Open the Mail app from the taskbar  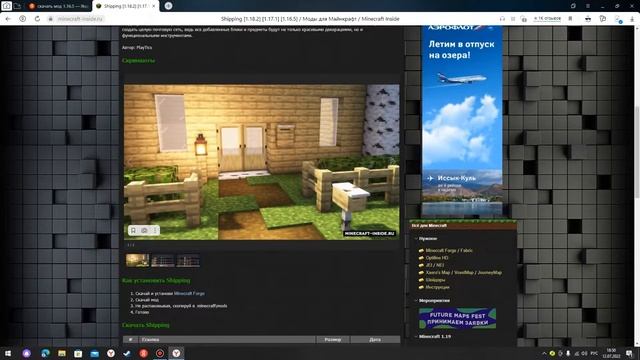point(95,353)
